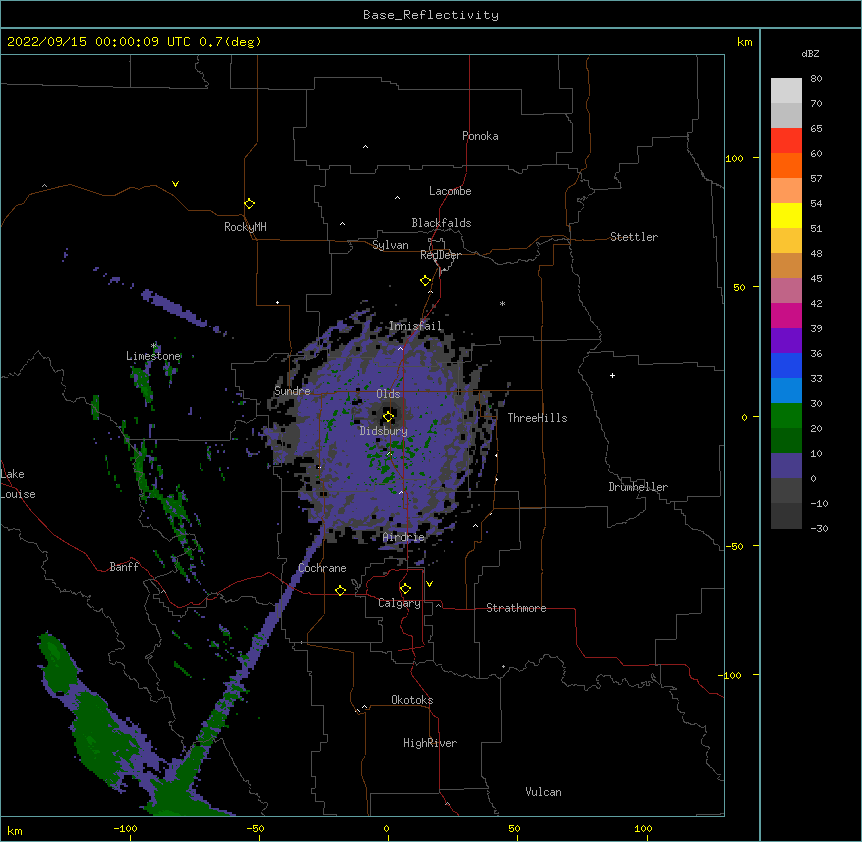Screen dimensions: 862x842
Task: Click the Didsbury town label
Action: pos(383,431)
